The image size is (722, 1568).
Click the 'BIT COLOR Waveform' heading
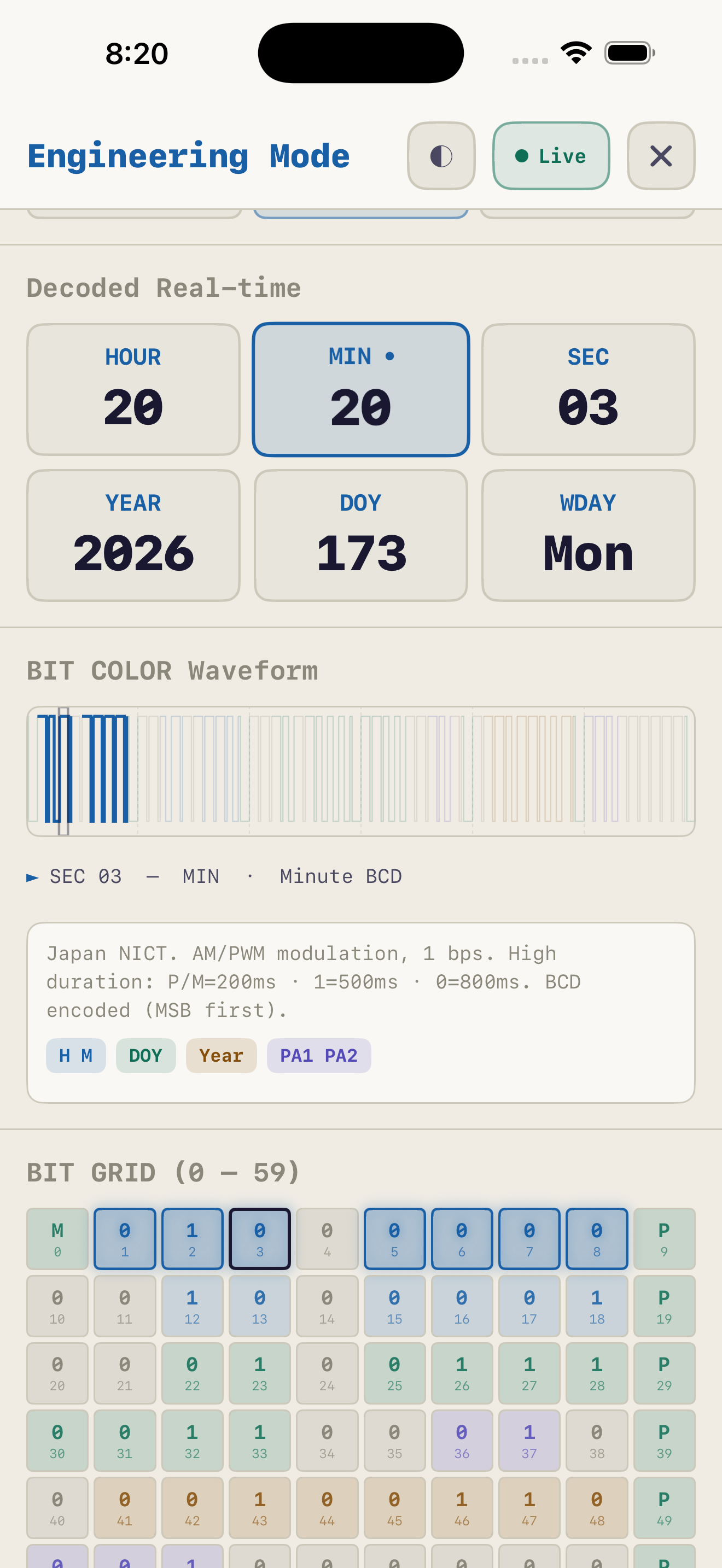172,671
